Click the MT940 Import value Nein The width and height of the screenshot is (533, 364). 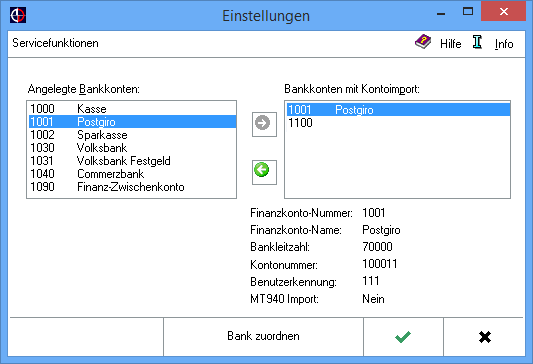click(x=373, y=299)
